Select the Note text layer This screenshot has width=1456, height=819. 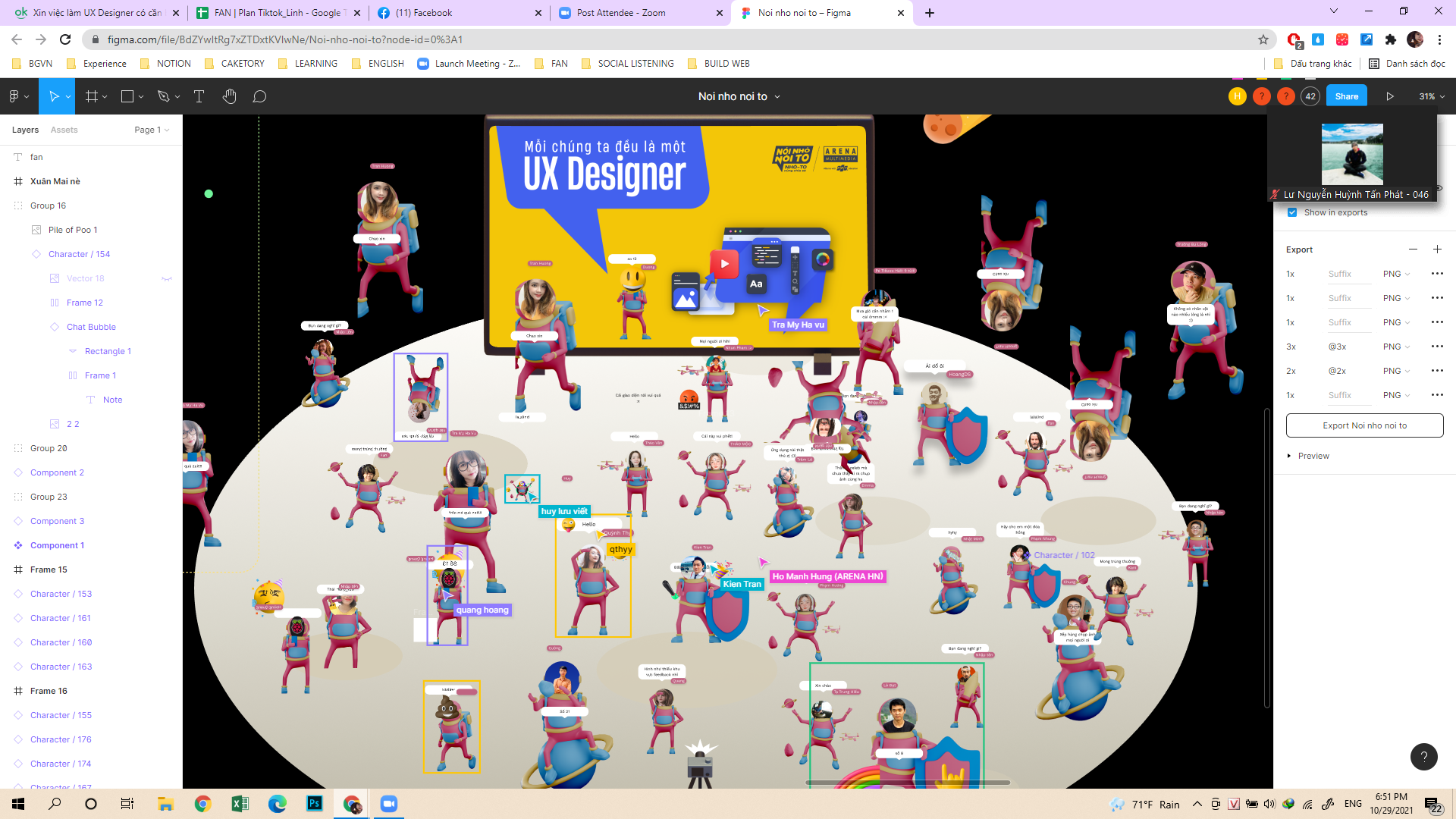point(112,400)
